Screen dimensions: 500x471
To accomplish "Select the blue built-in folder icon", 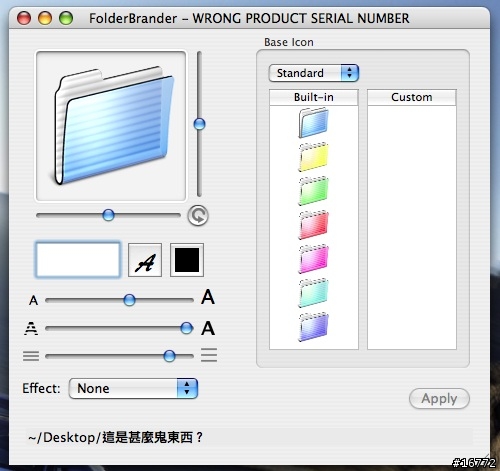I will coord(313,123).
